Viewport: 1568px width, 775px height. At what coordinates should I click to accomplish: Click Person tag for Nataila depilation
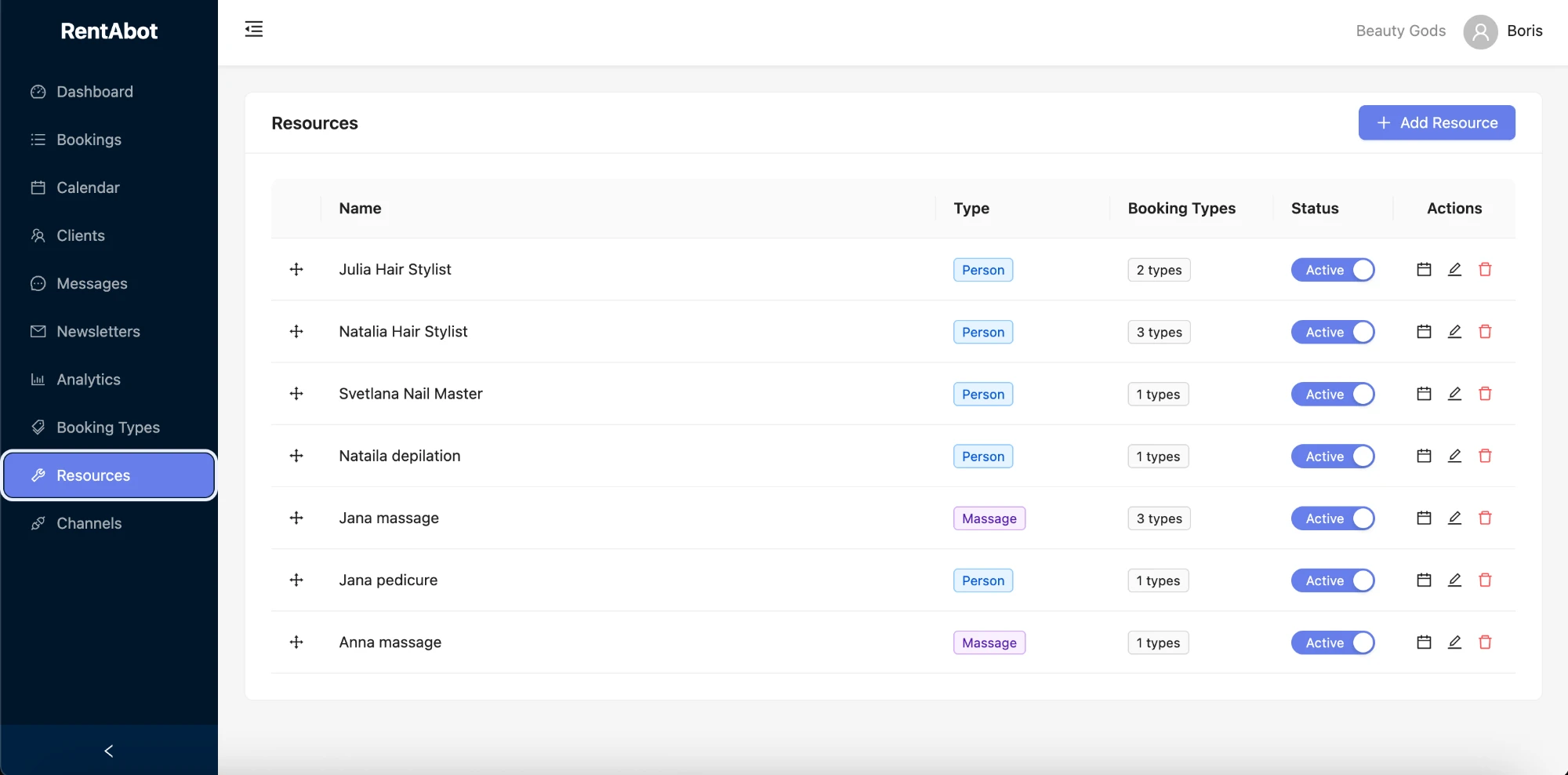pos(982,457)
